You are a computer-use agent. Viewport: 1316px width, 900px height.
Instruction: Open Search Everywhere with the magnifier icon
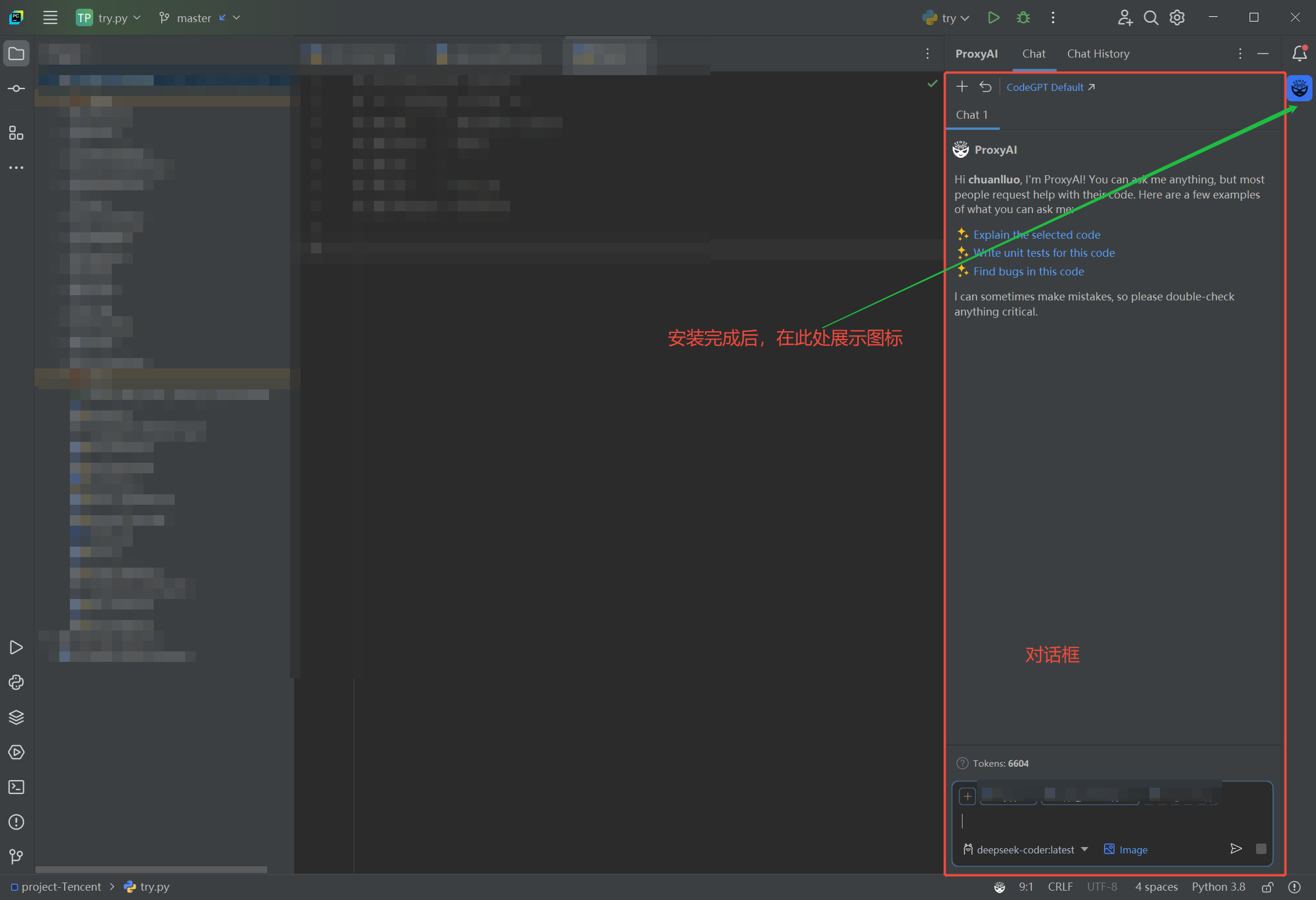1151,17
